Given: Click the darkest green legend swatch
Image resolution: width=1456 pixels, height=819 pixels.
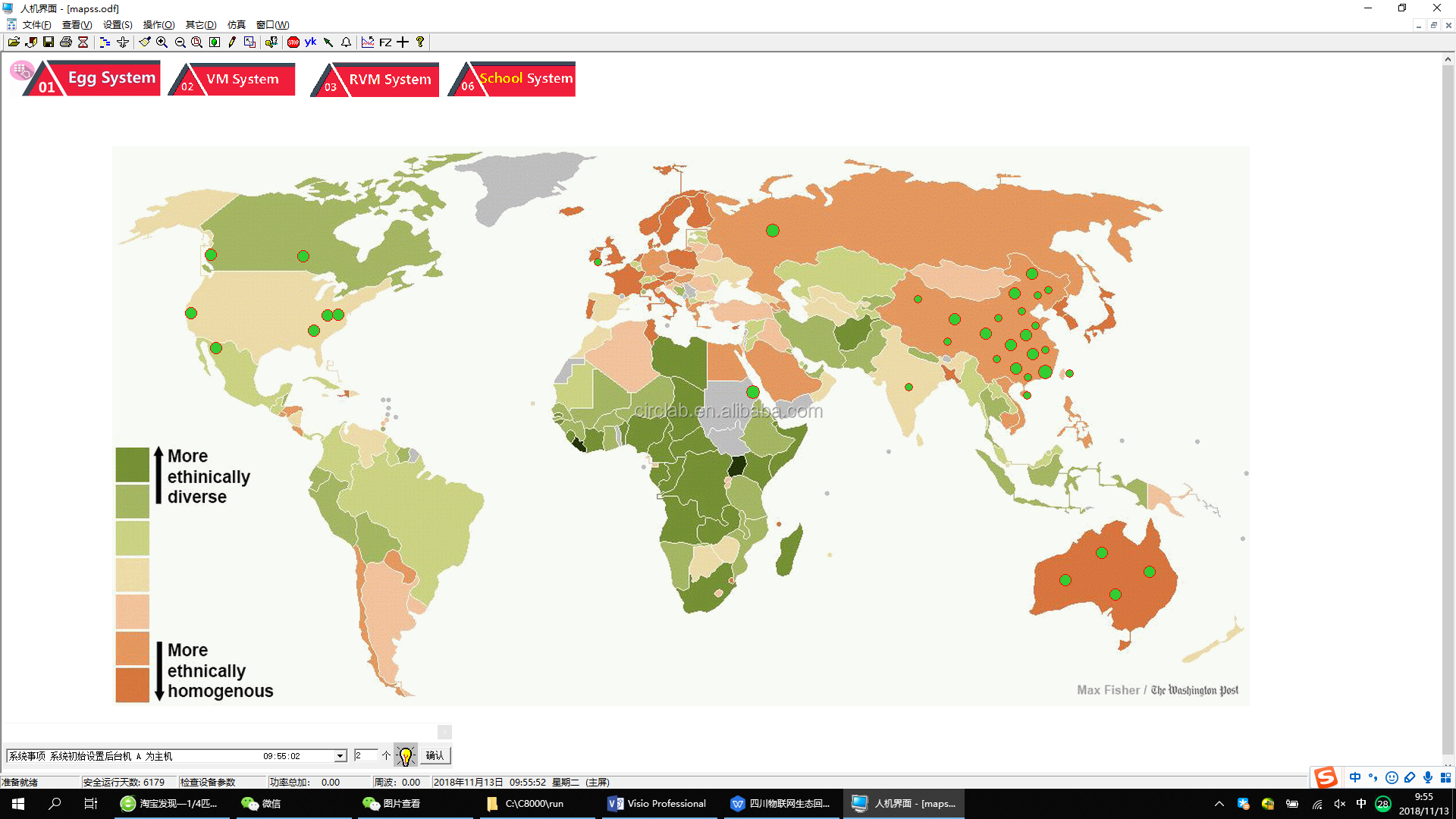Looking at the screenshot, I should (132, 464).
